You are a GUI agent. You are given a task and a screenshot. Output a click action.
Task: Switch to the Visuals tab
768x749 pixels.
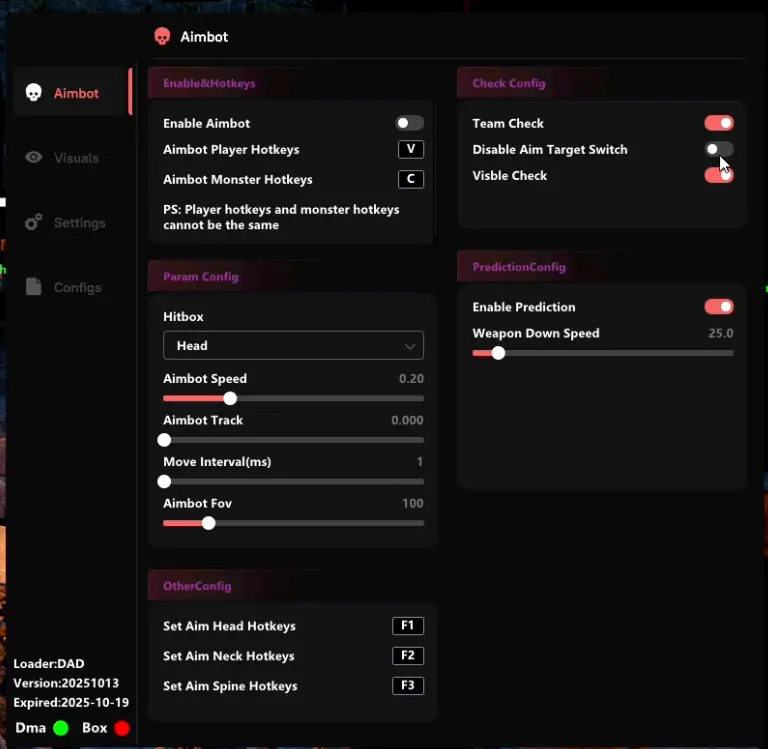pyautogui.click(x=76, y=158)
